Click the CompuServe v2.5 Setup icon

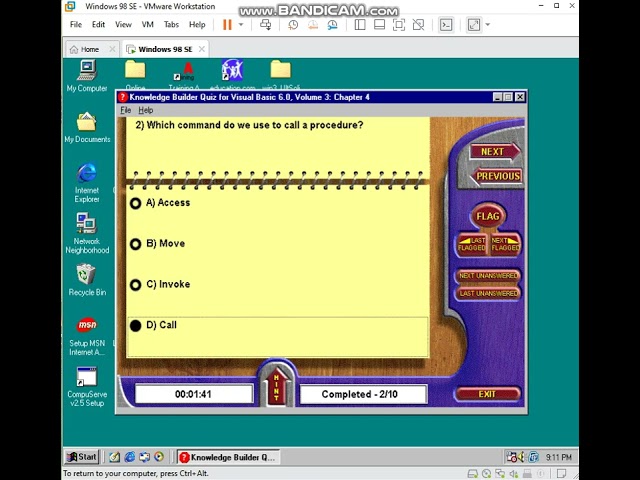tap(87, 387)
